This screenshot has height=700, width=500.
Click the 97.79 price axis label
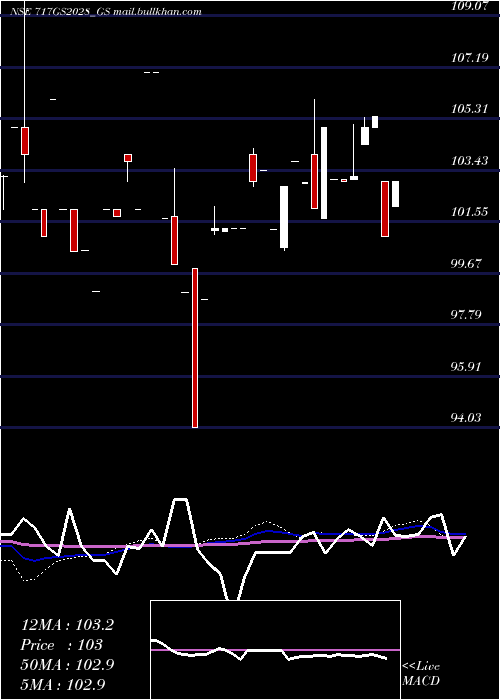coord(467,315)
